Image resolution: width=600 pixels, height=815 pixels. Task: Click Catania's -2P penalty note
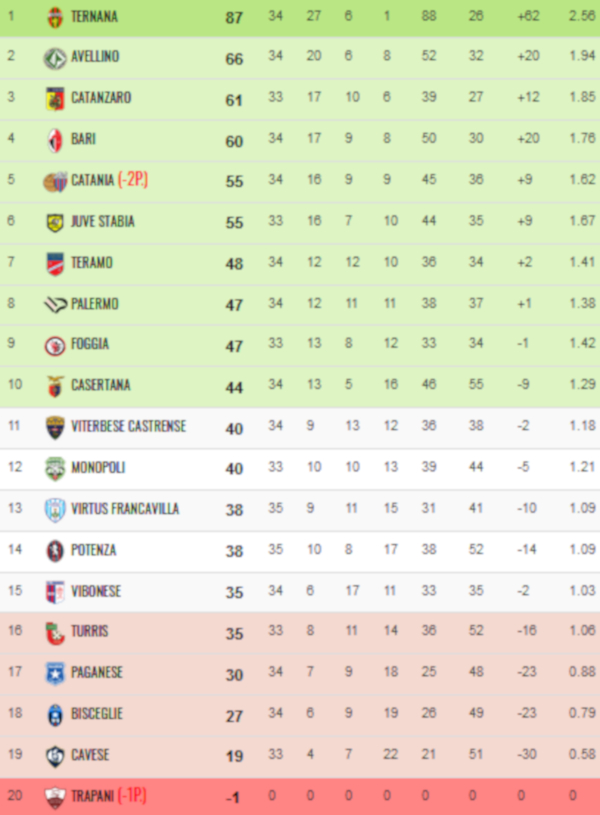click(133, 181)
